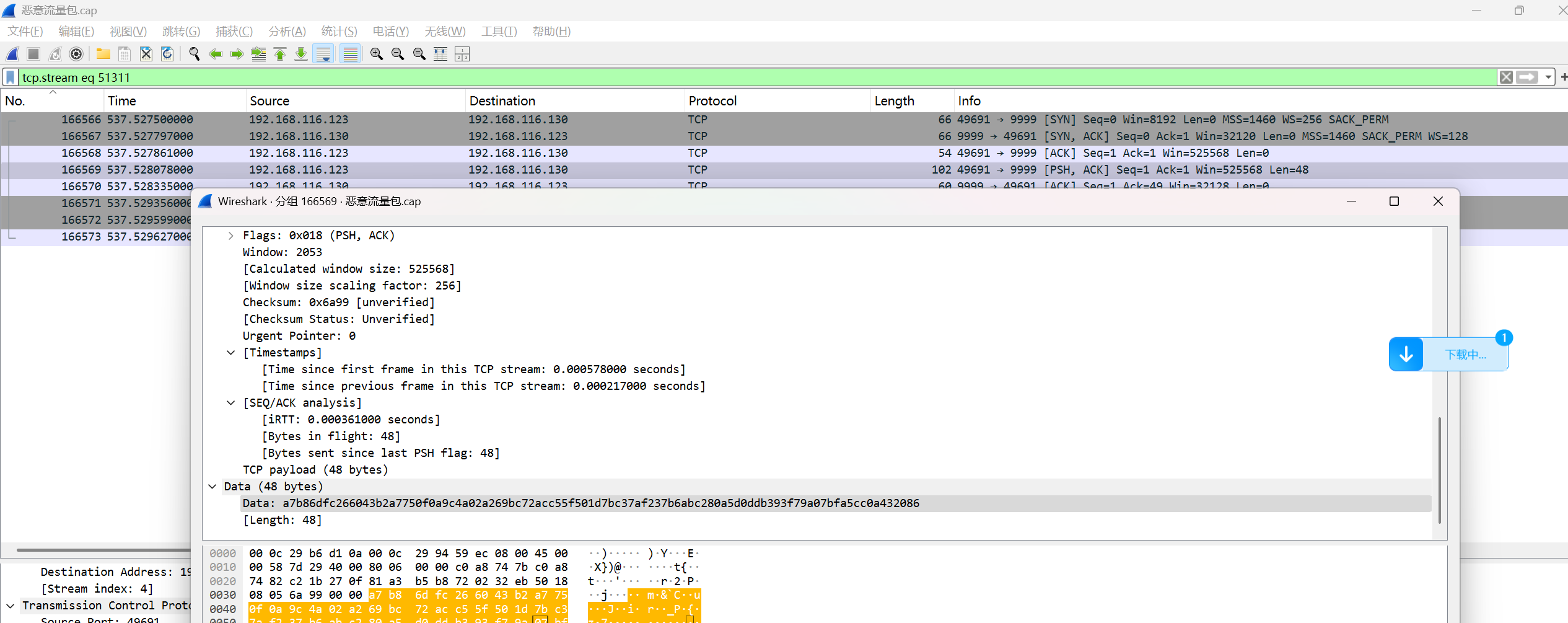Select packet 166567 SYN, ACK row
This screenshot has height=623, width=1568.
pyautogui.click(x=784, y=136)
